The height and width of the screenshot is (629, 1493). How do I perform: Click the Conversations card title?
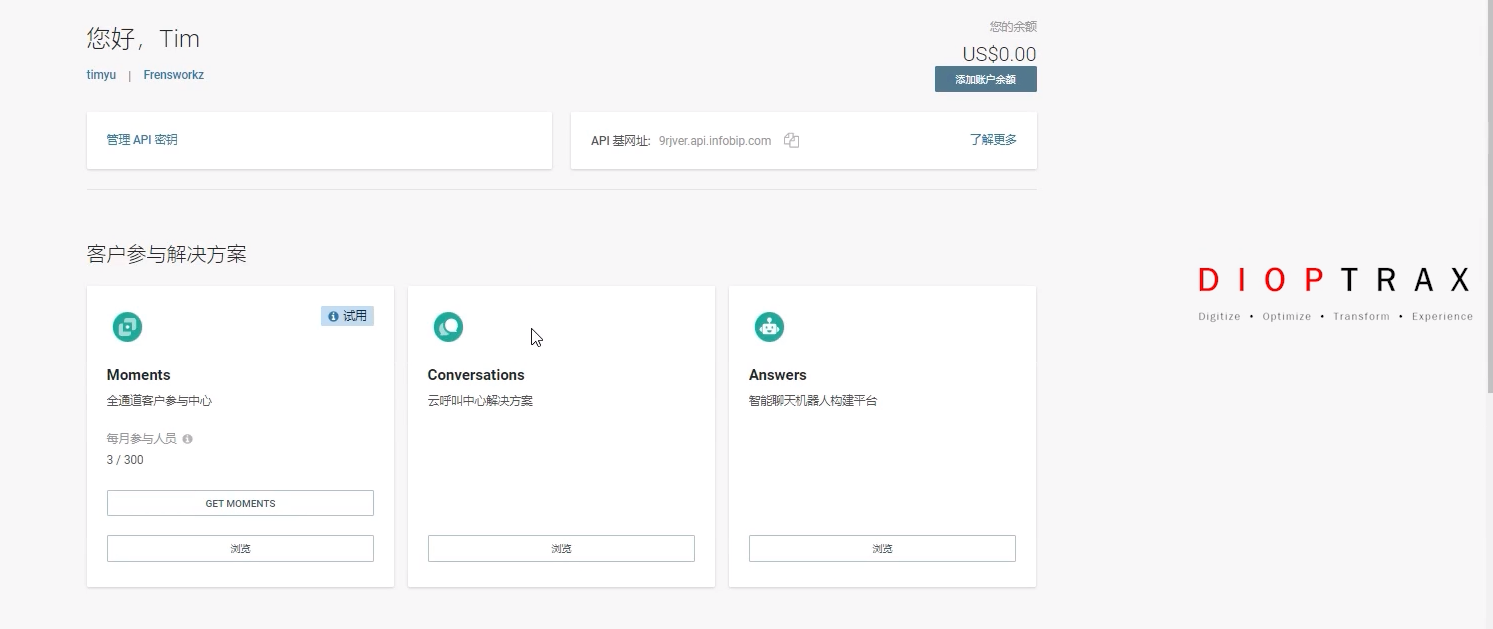click(x=476, y=375)
